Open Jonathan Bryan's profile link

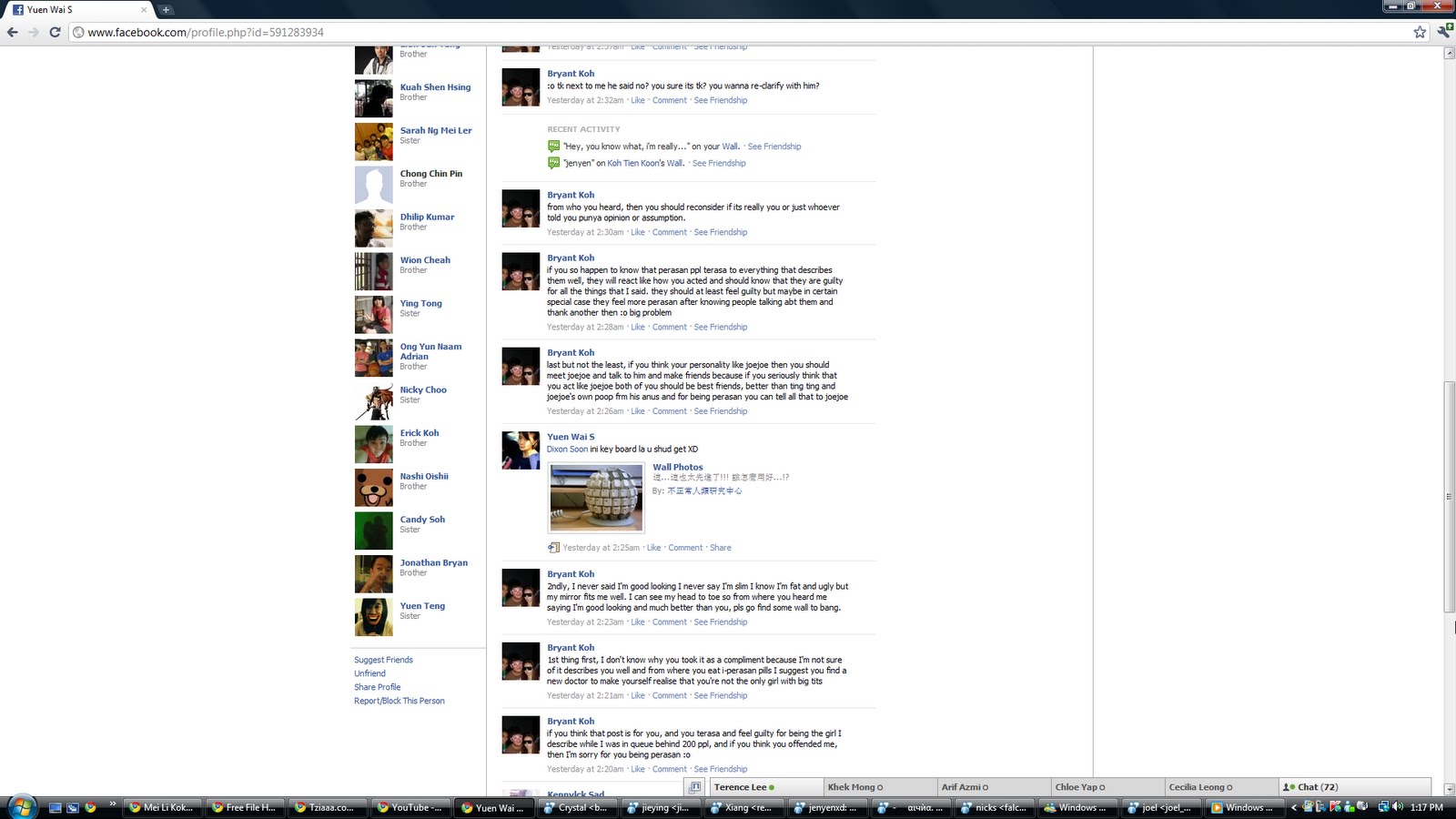click(433, 562)
